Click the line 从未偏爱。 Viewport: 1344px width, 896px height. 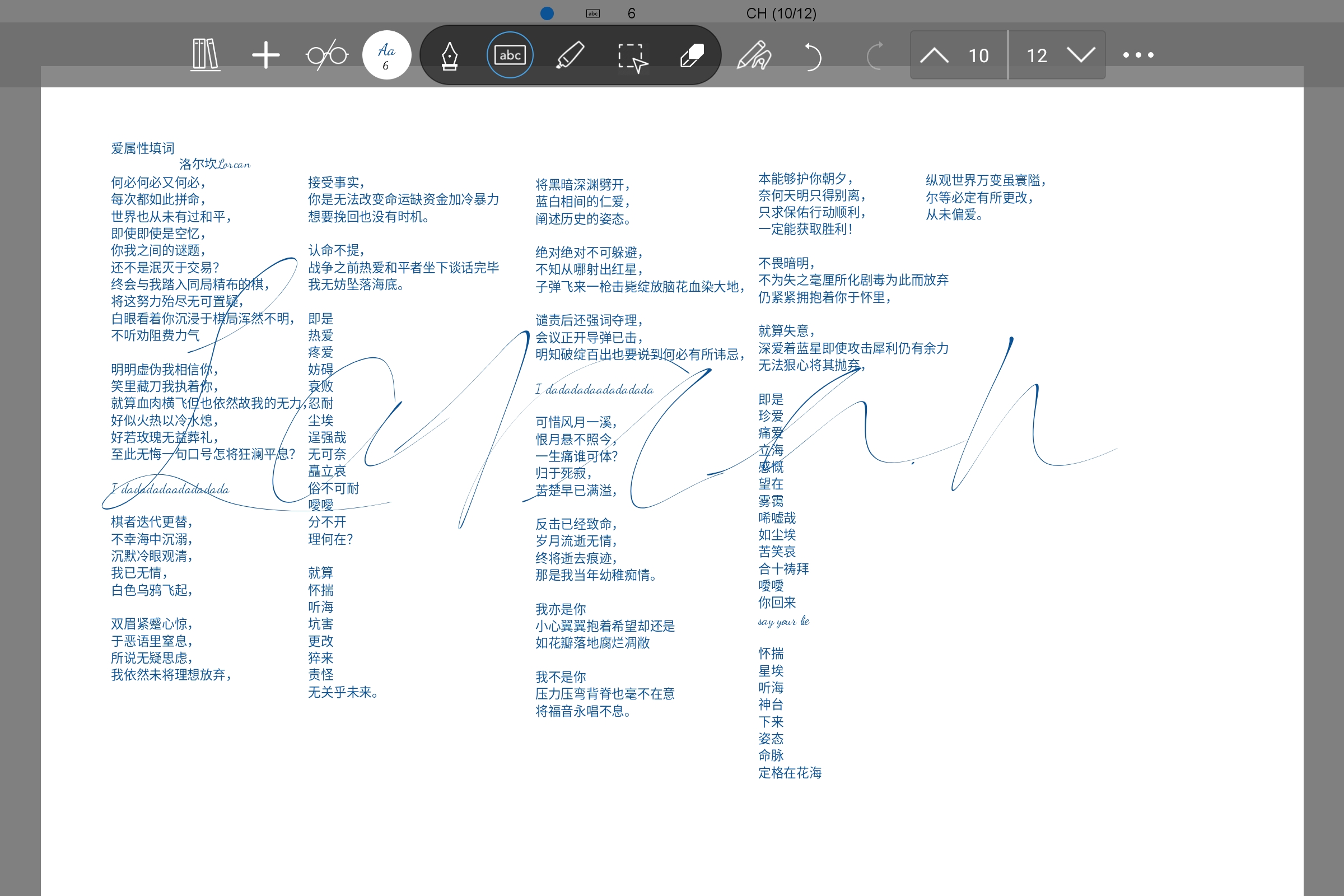click(955, 214)
